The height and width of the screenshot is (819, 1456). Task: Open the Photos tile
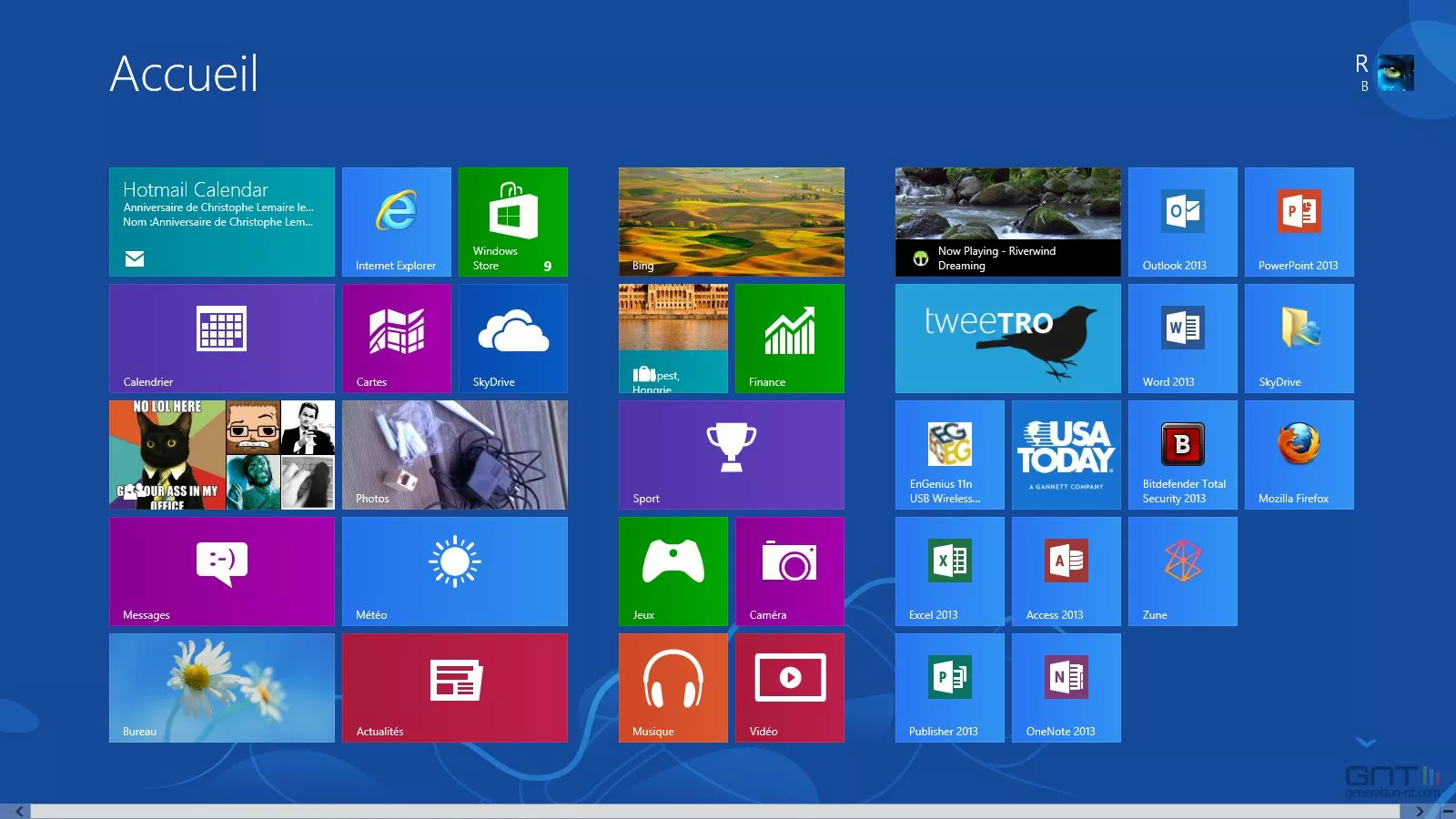454,454
